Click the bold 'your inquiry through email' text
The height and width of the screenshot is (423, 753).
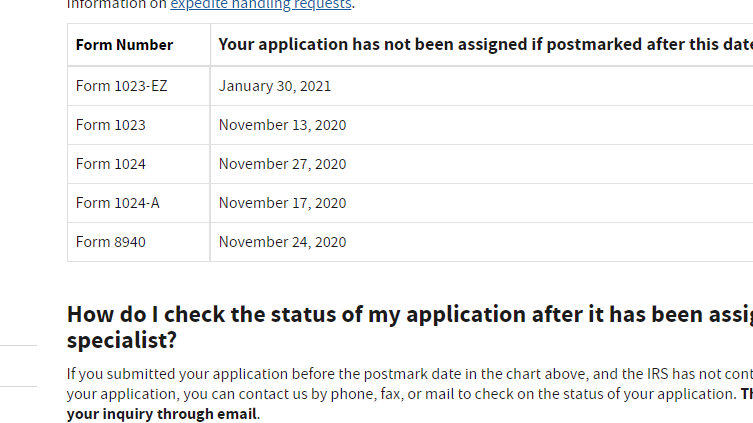click(162, 414)
